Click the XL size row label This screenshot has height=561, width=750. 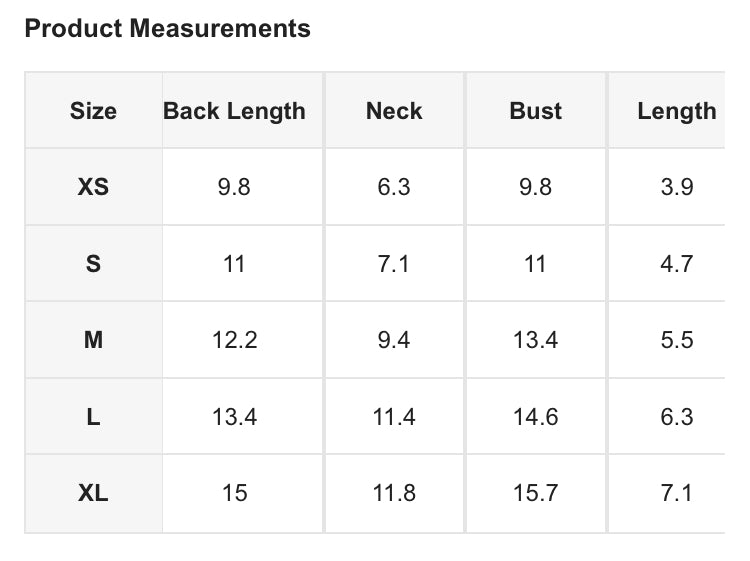point(93,493)
